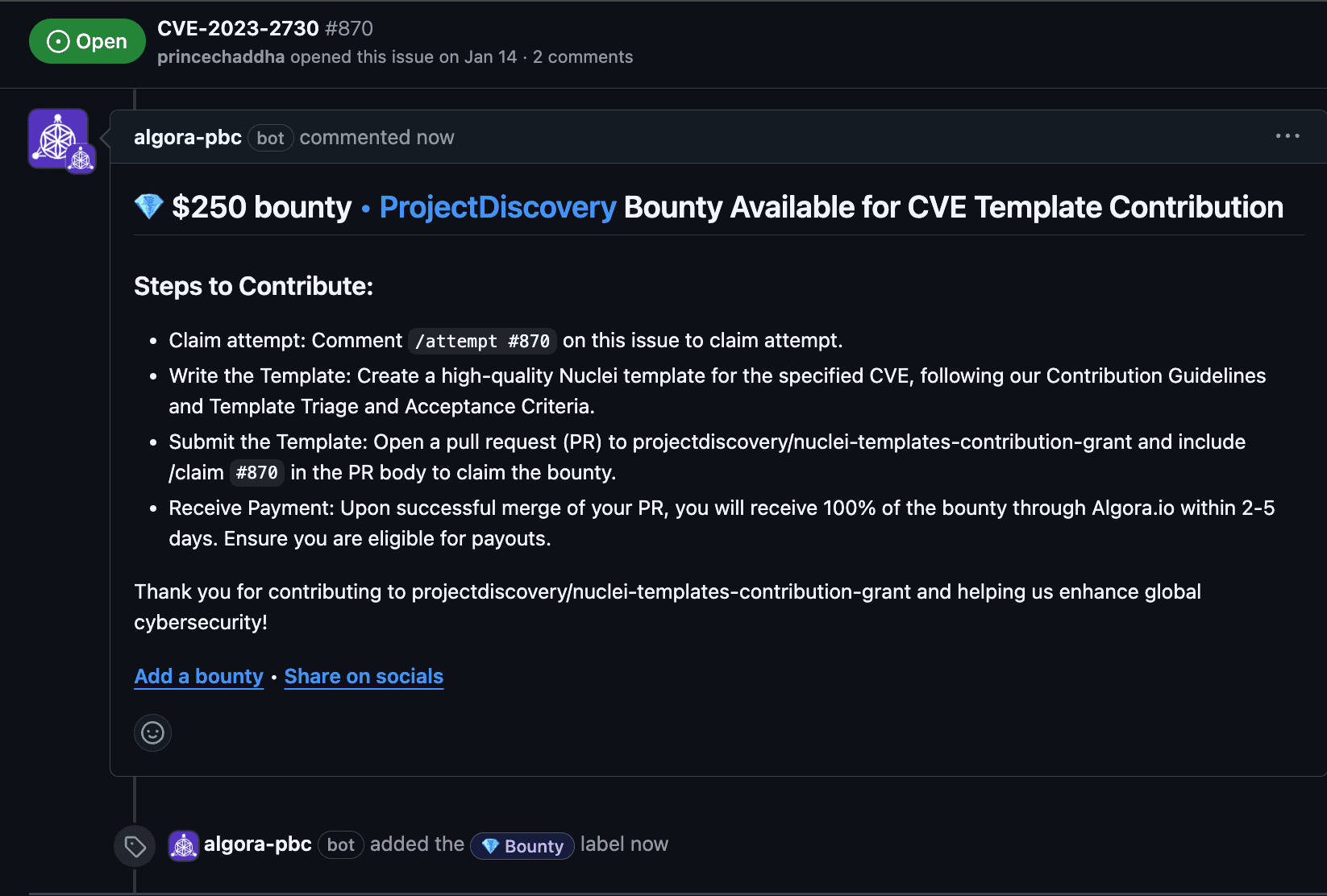This screenshot has height=896, width=1327.
Task: Click the Share on socials link
Action: [364, 676]
